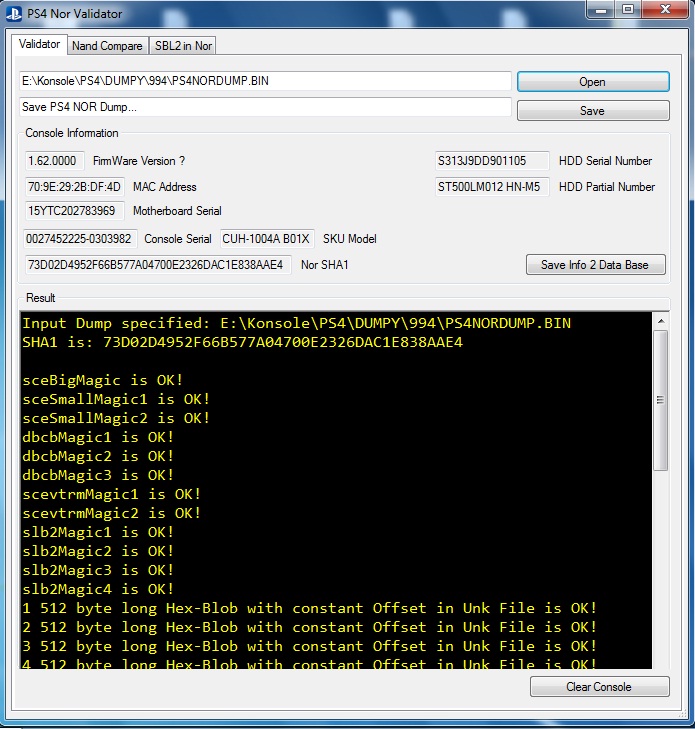
Task: Click the Nor SHA1 hash field
Action: click(x=158, y=265)
